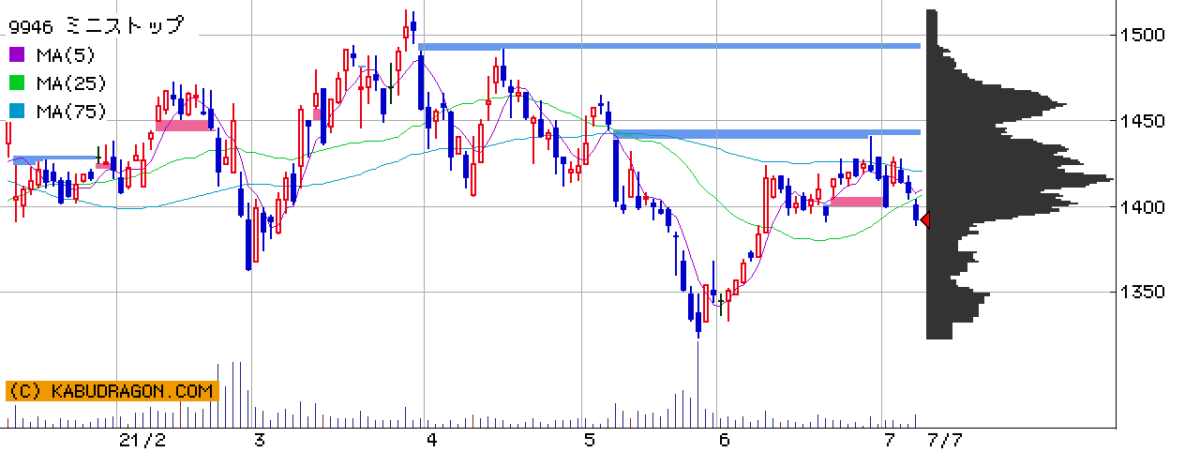Click the MA(75) legend label
Screen dimensions: 1200x452
pos(71,112)
